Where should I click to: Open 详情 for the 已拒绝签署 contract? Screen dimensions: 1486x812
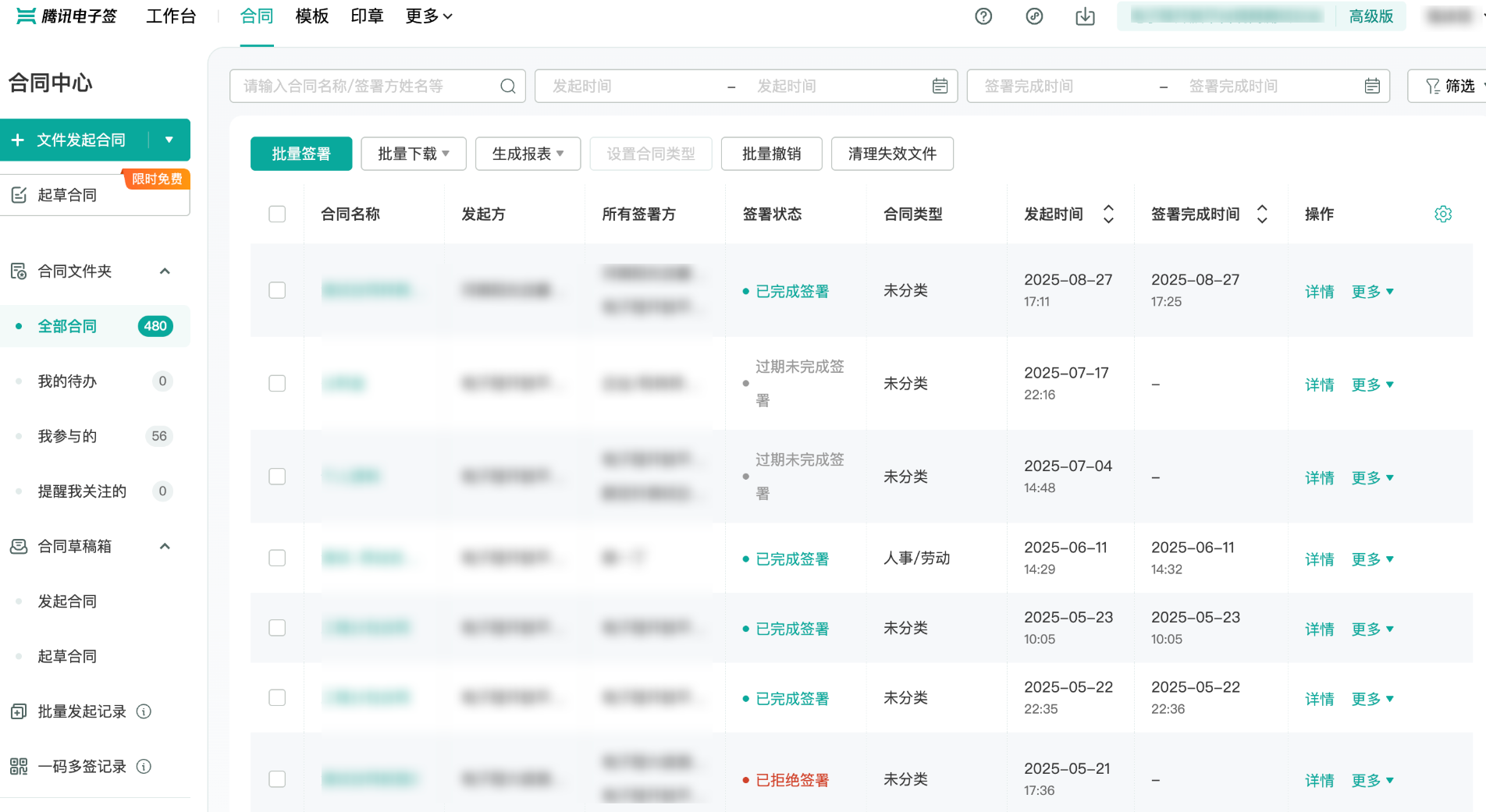[x=1319, y=780]
